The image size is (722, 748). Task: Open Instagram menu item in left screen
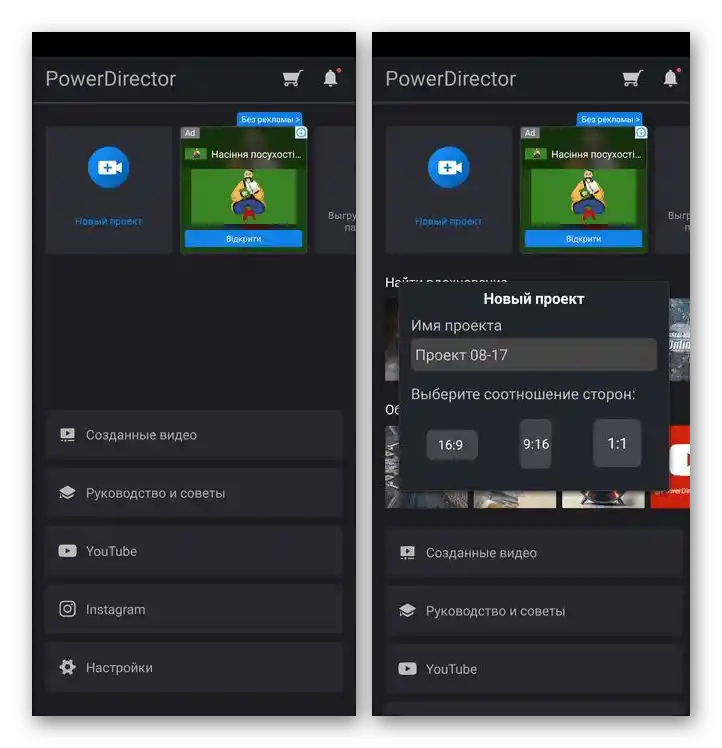(x=194, y=610)
